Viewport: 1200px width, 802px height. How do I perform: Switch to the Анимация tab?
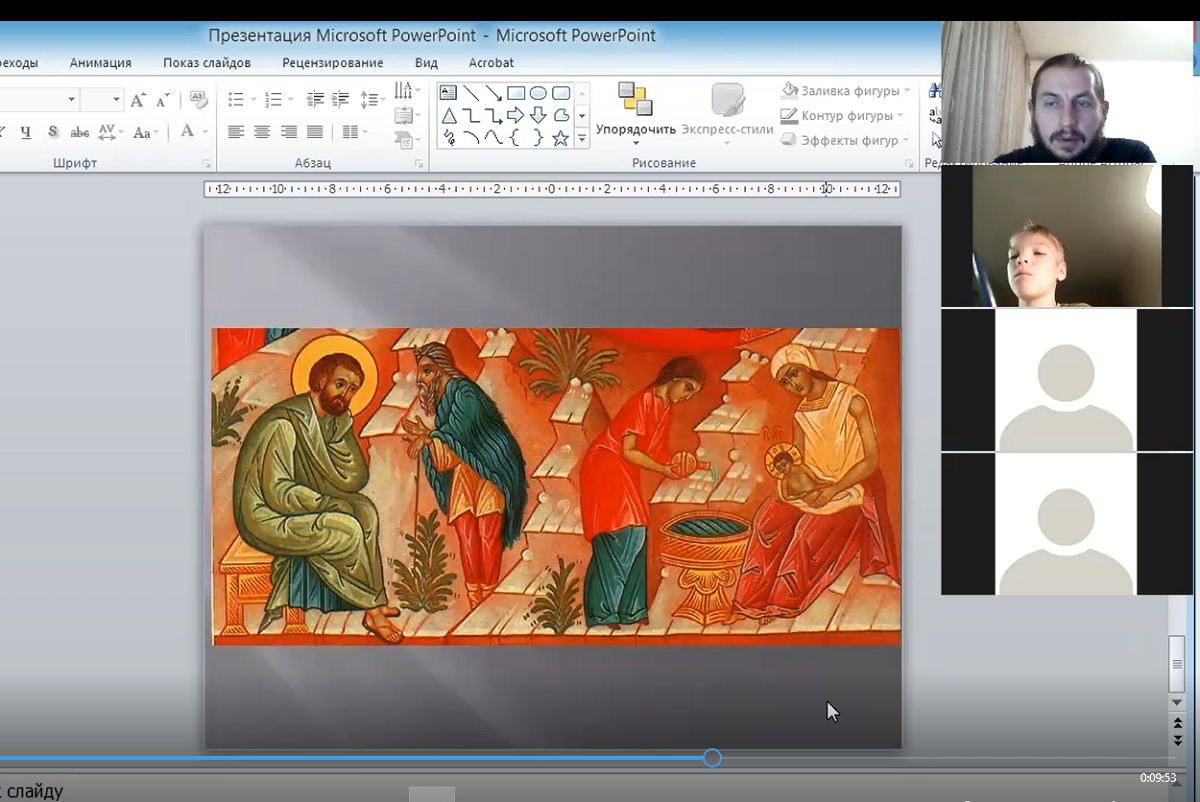[101, 62]
